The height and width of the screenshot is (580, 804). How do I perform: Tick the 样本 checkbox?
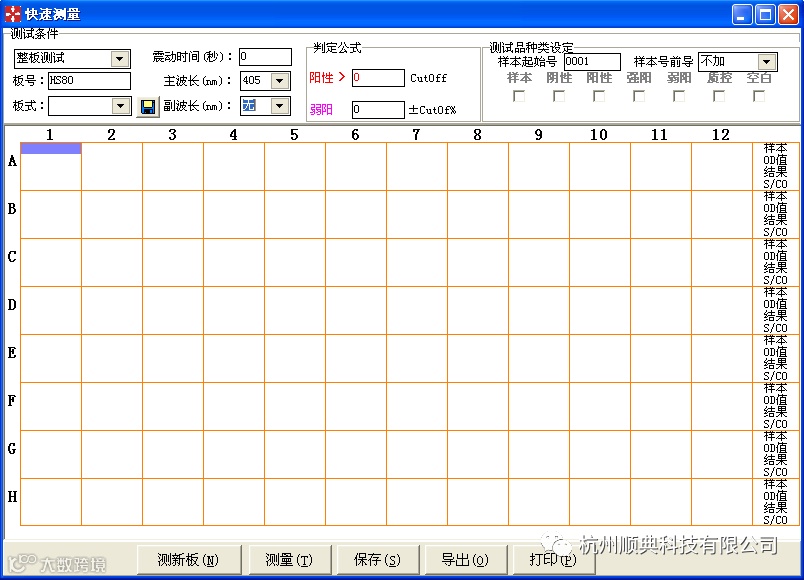coord(519,96)
